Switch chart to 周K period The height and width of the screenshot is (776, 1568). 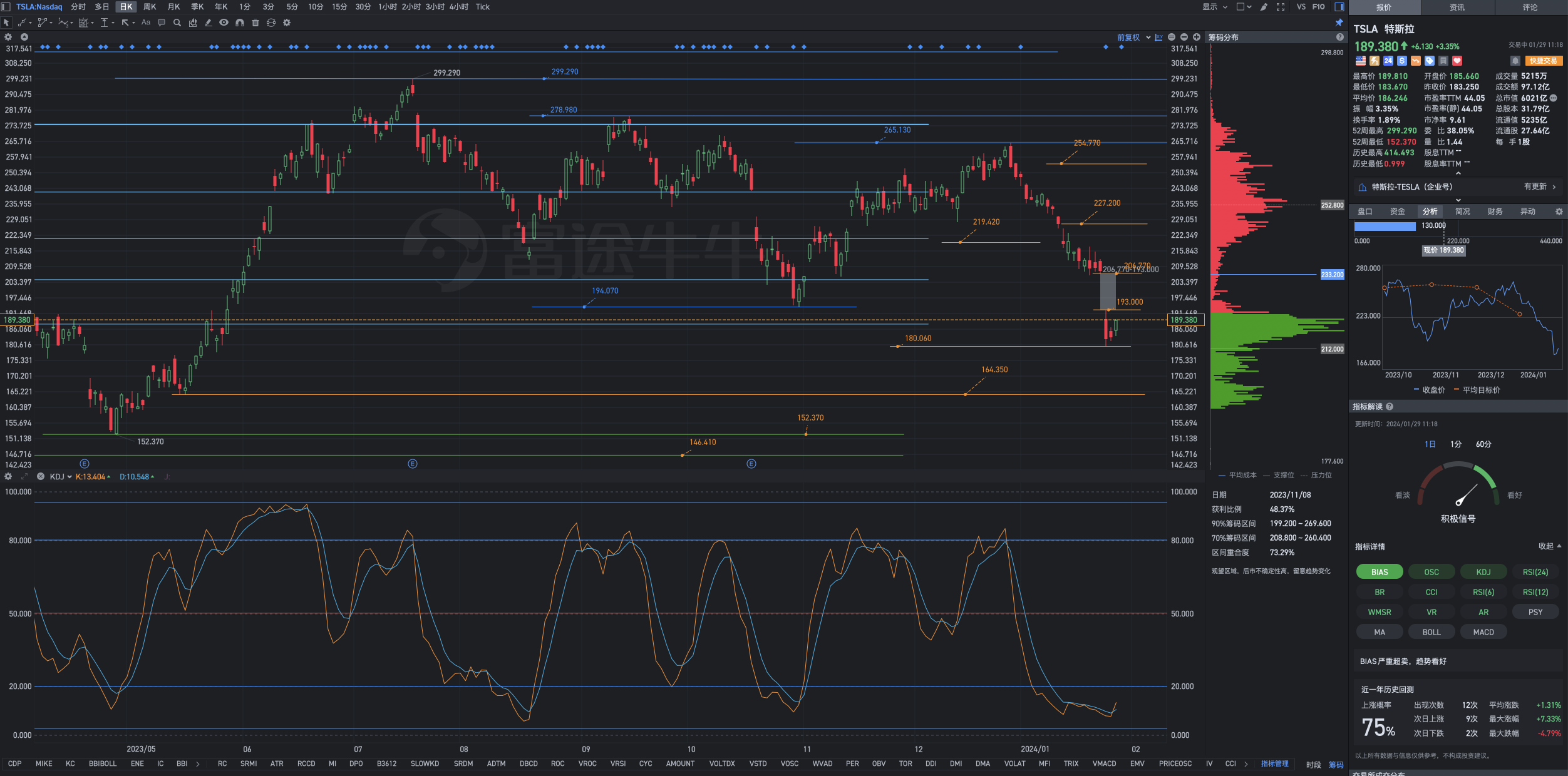pos(150,7)
